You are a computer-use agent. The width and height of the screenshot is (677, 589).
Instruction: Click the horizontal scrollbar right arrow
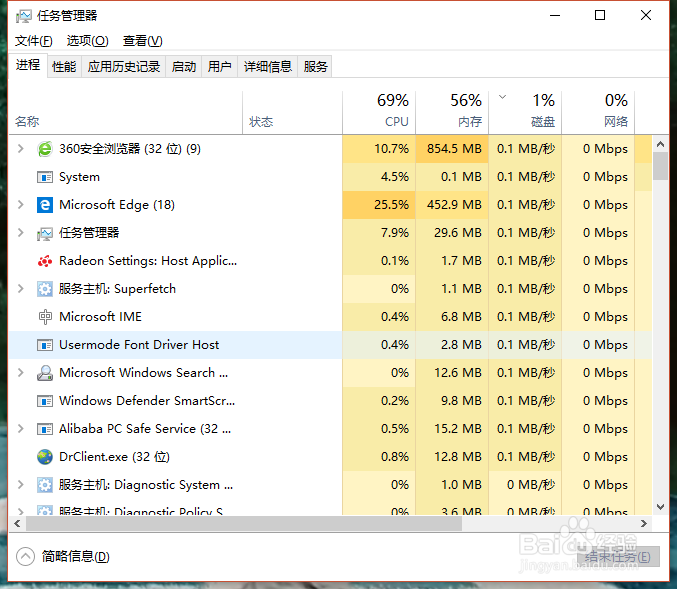click(x=644, y=524)
